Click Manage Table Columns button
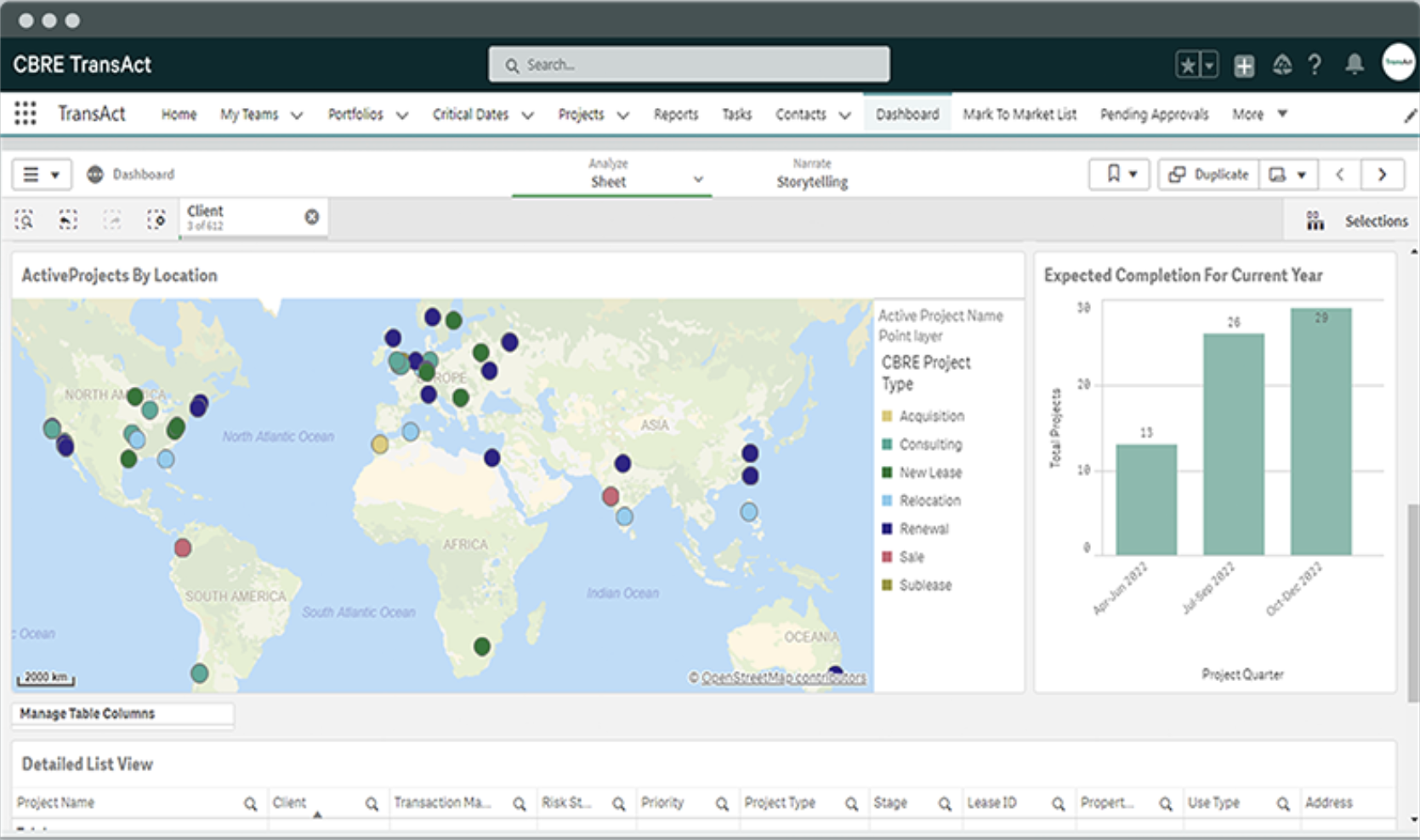This screenshot has height=840, width=1420. (x=122, y=713)
